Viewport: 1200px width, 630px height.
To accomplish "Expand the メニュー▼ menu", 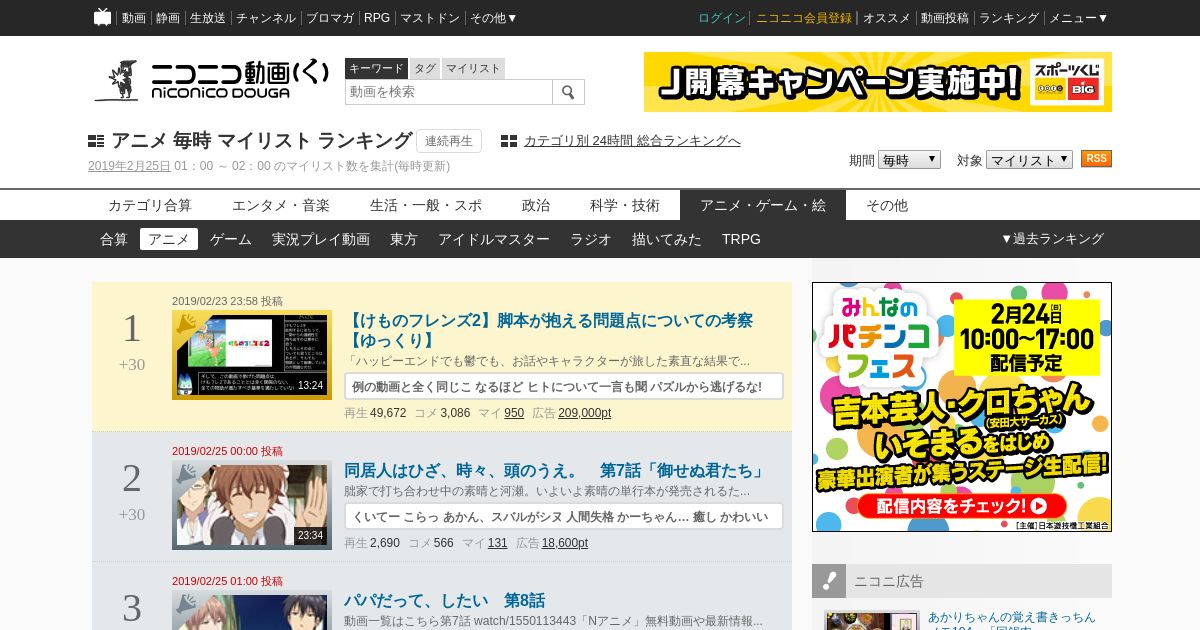I will (x=1078, y=18).
